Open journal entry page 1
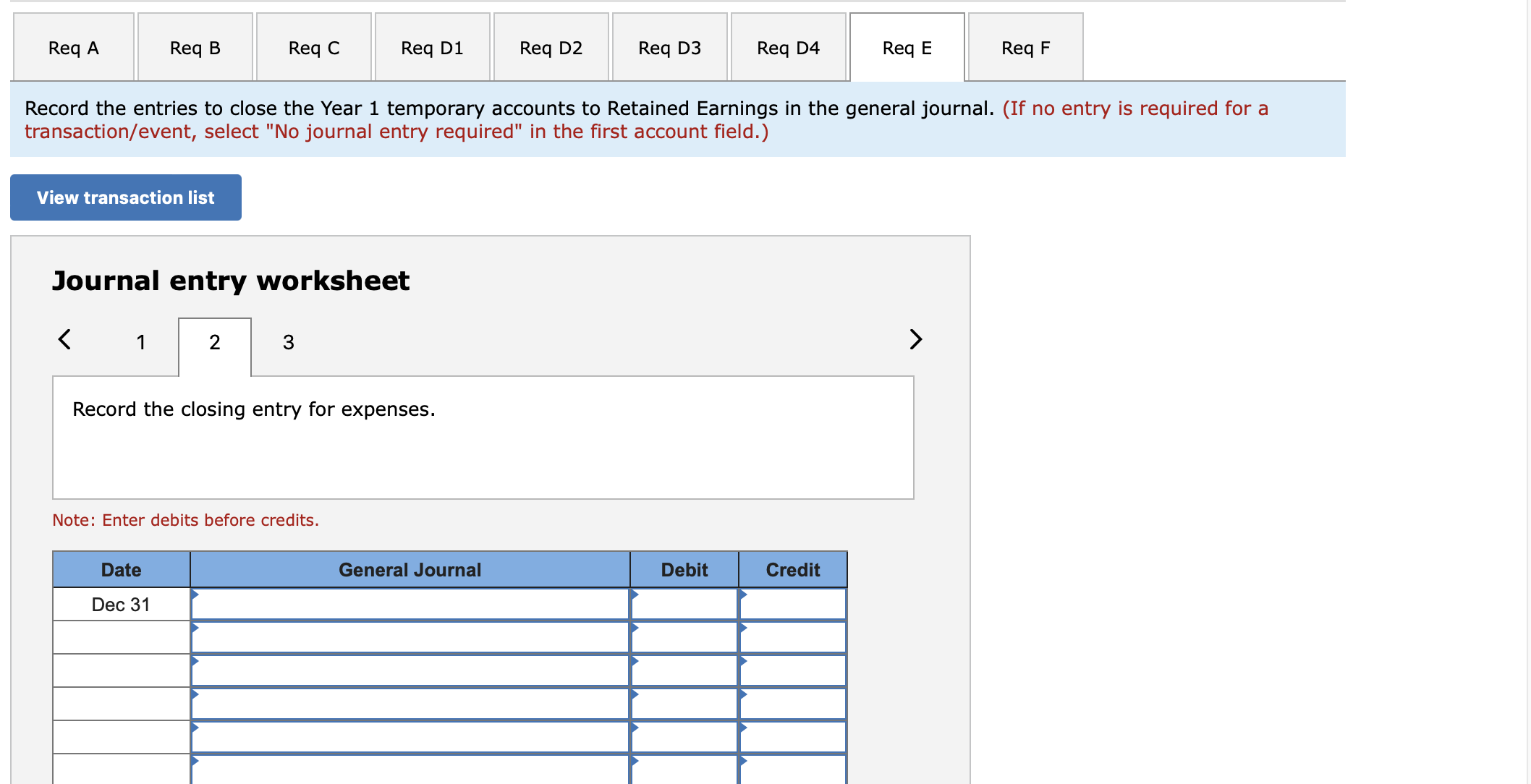This screenshot has width=1531, height=784. point(141,342)
